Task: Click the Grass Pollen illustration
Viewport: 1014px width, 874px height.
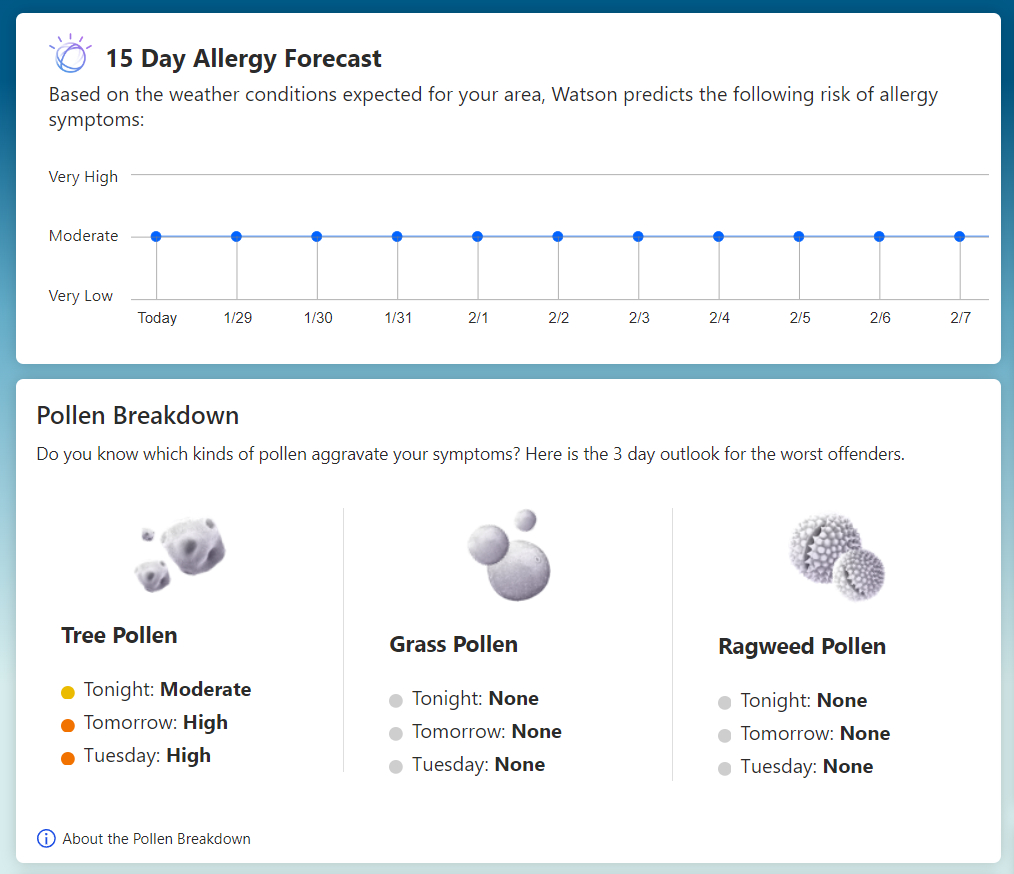Action: pyautogui.click(x=510, y=558)
